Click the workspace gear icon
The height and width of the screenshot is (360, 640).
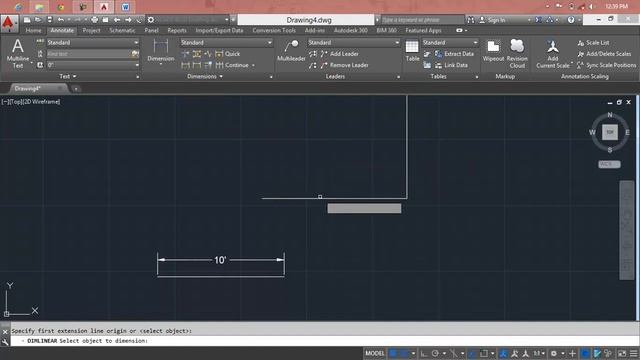click(x=151, y=20)
